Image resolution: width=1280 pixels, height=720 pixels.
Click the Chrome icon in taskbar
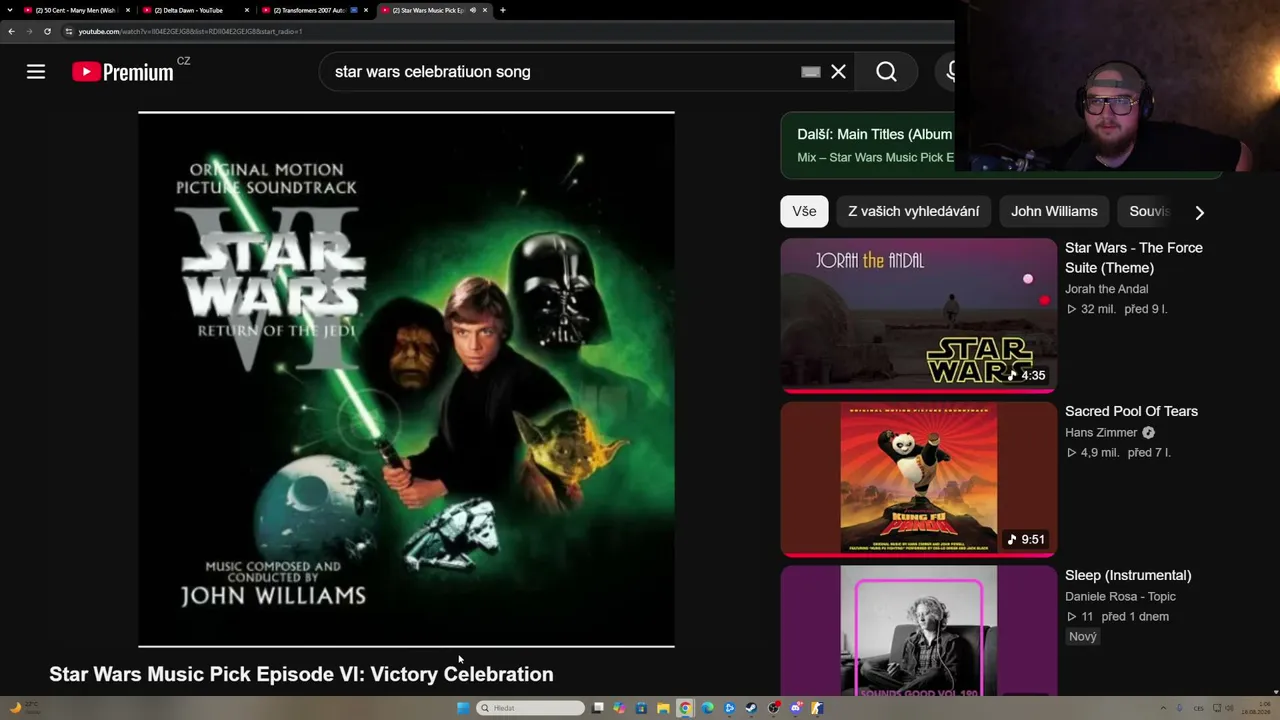click(x=685, y=708)
